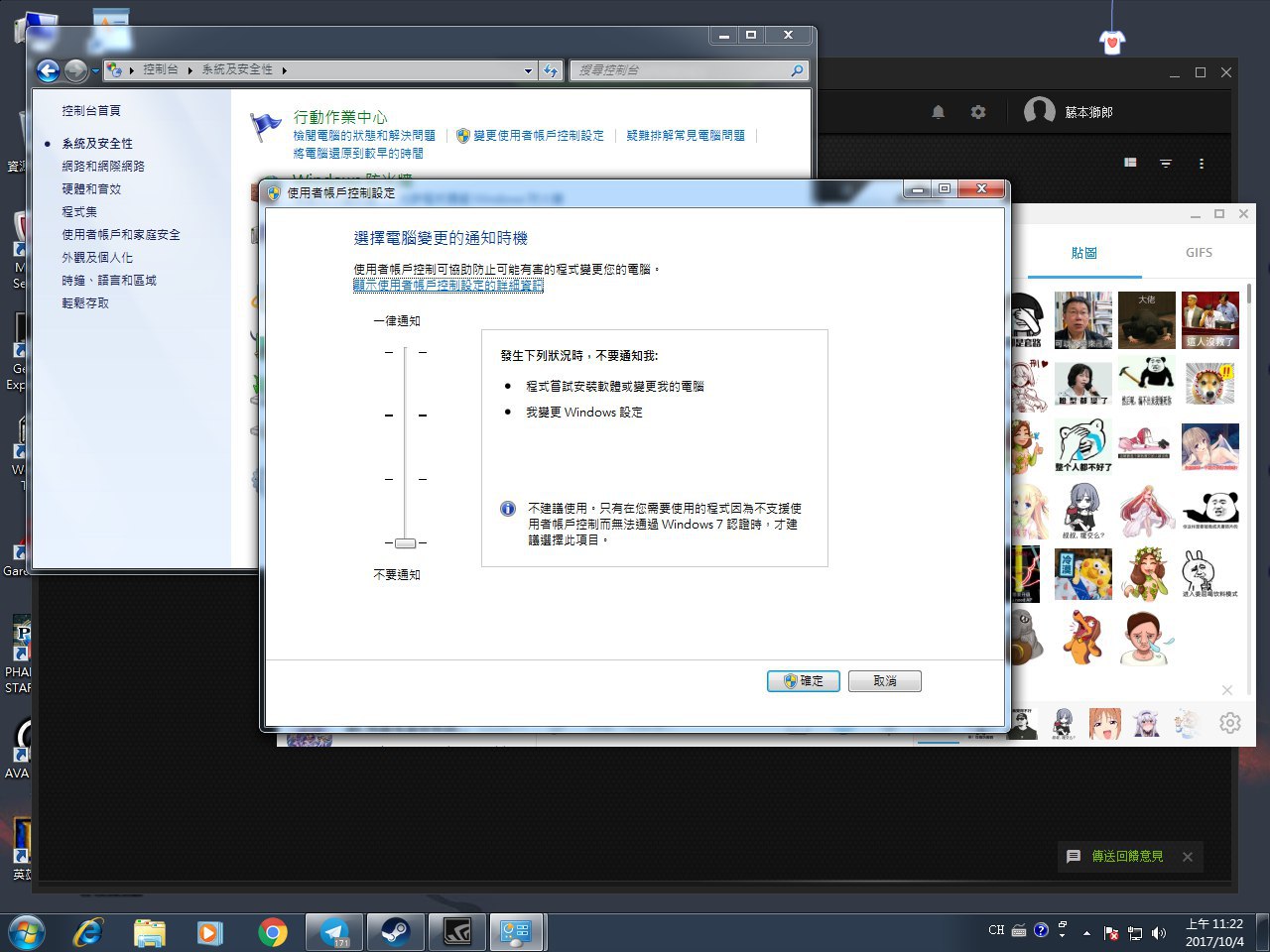
Task: Click the 取消 button
Action: (884, 681)
